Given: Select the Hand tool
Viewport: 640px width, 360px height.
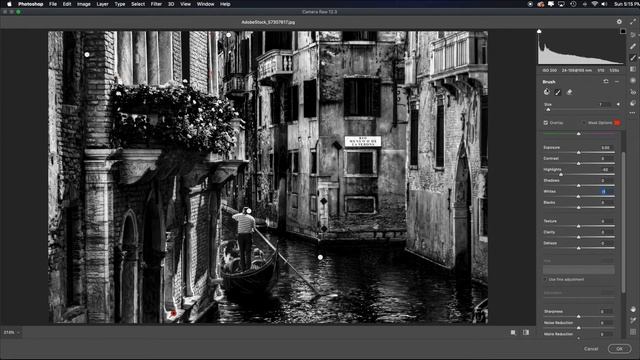Looking at the screenshot, I should (x=633, y=309).
